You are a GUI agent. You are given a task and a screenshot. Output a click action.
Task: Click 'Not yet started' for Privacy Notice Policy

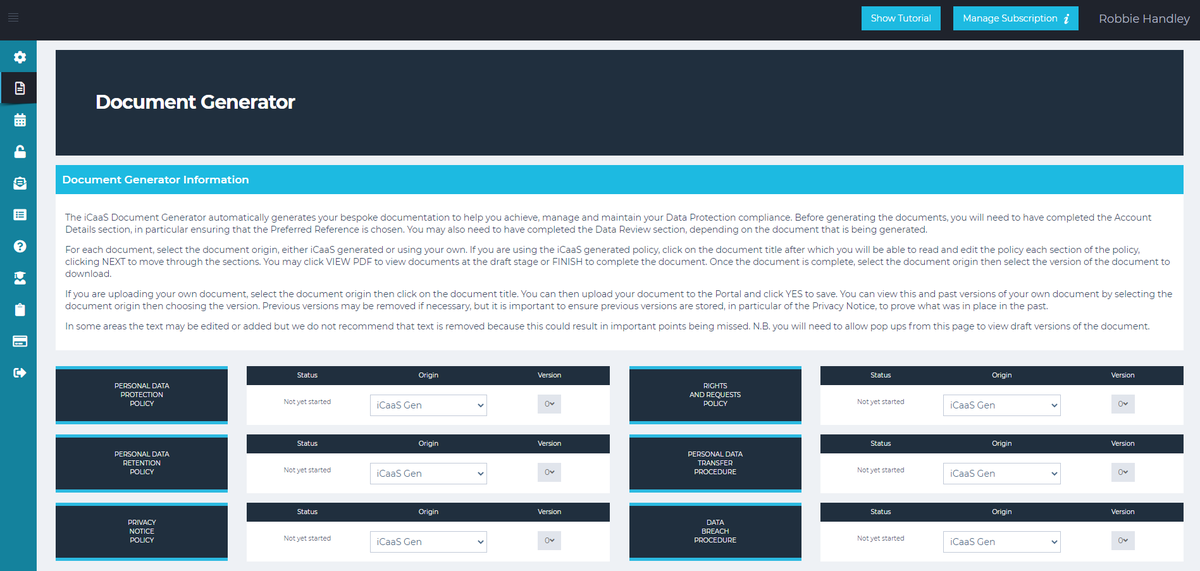pos(307,538)
